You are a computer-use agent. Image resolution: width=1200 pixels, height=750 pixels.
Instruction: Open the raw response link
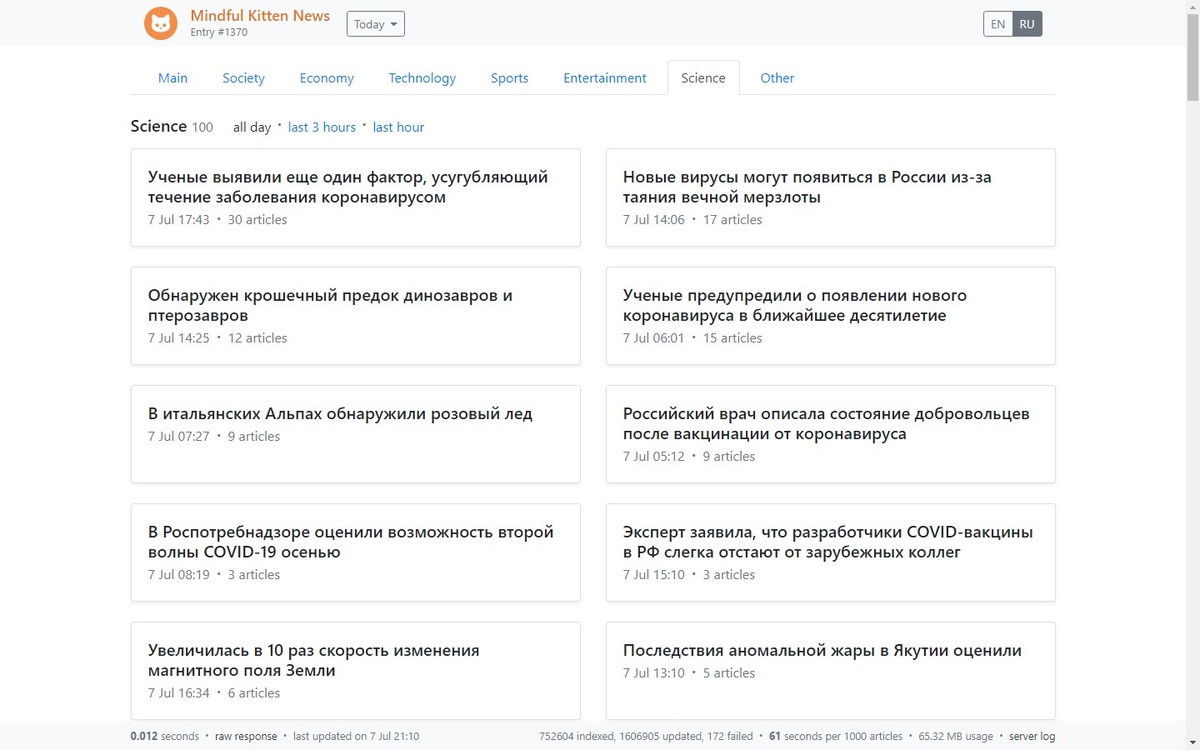pyautogui.click(x=246, y=736)
